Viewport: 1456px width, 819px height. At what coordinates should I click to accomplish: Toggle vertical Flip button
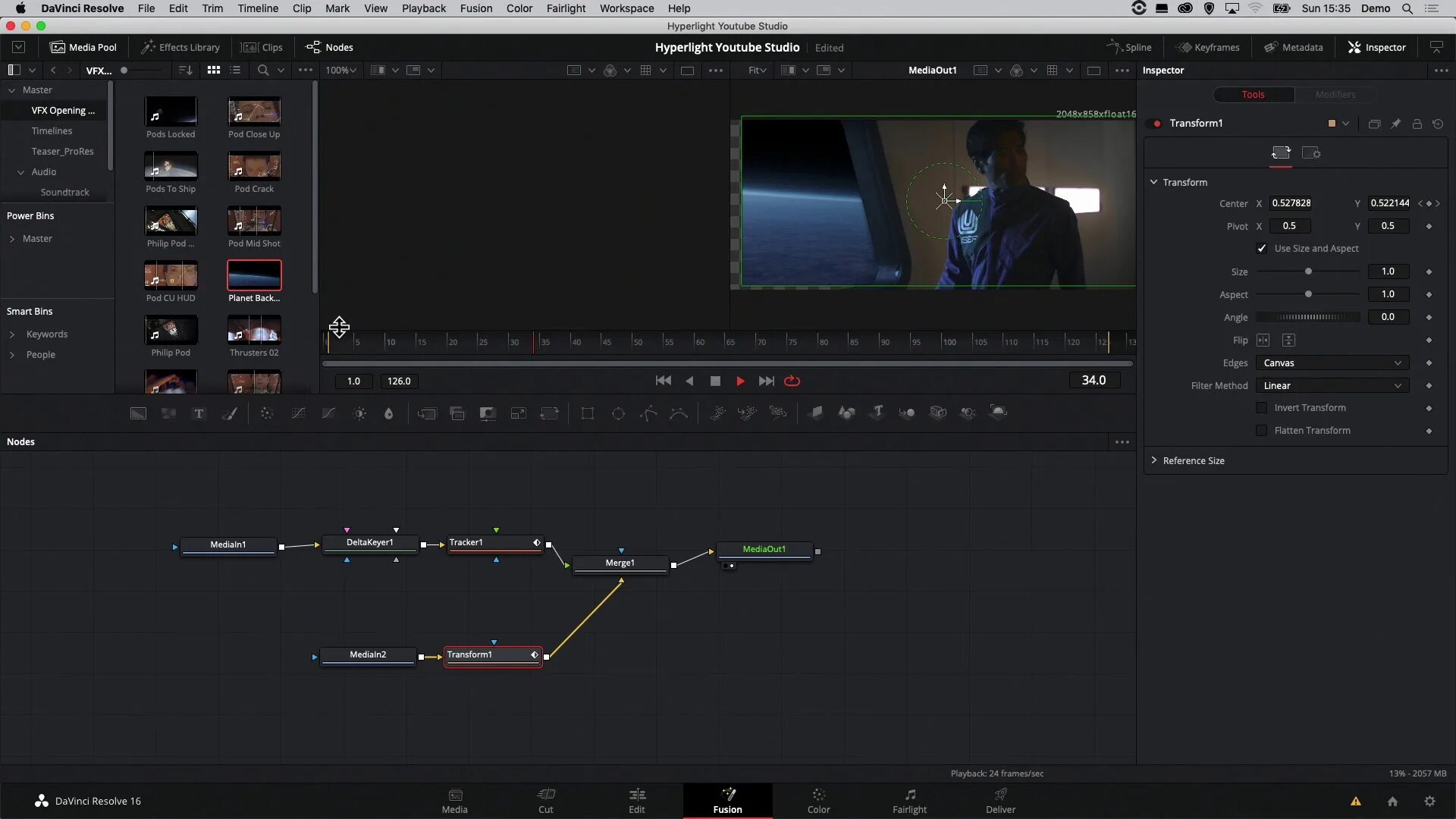click(x=1289, y=340)
